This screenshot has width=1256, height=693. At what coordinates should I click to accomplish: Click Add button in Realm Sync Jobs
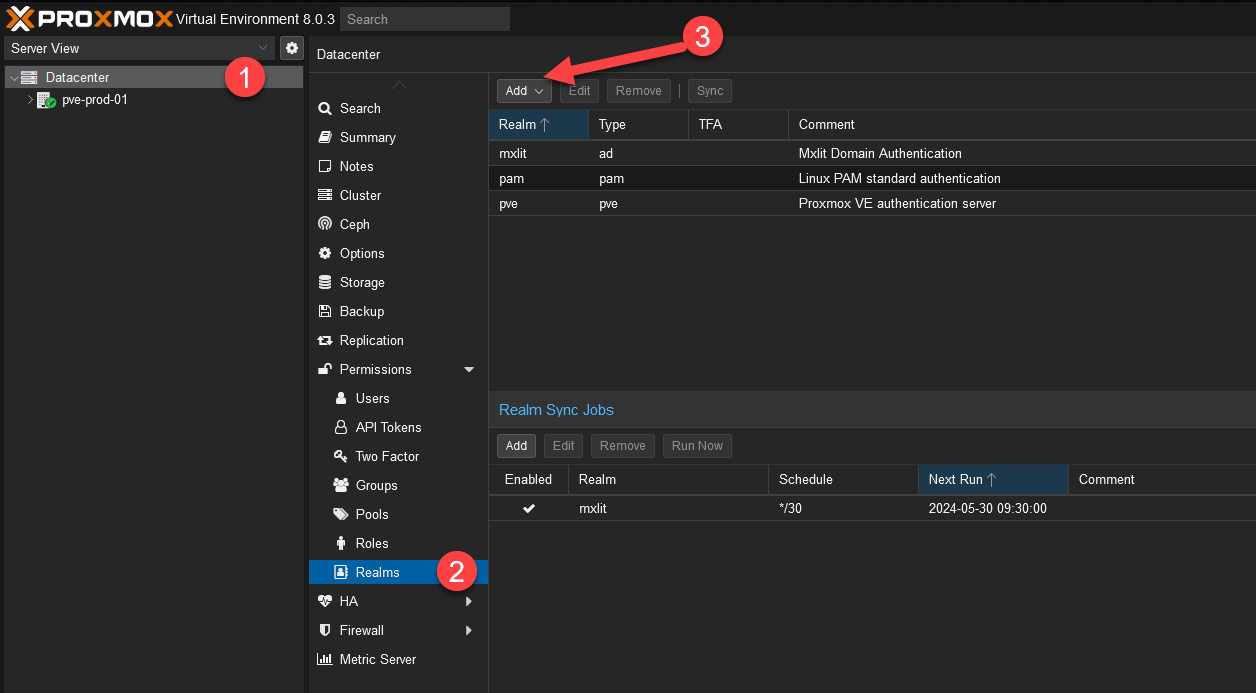516,446
